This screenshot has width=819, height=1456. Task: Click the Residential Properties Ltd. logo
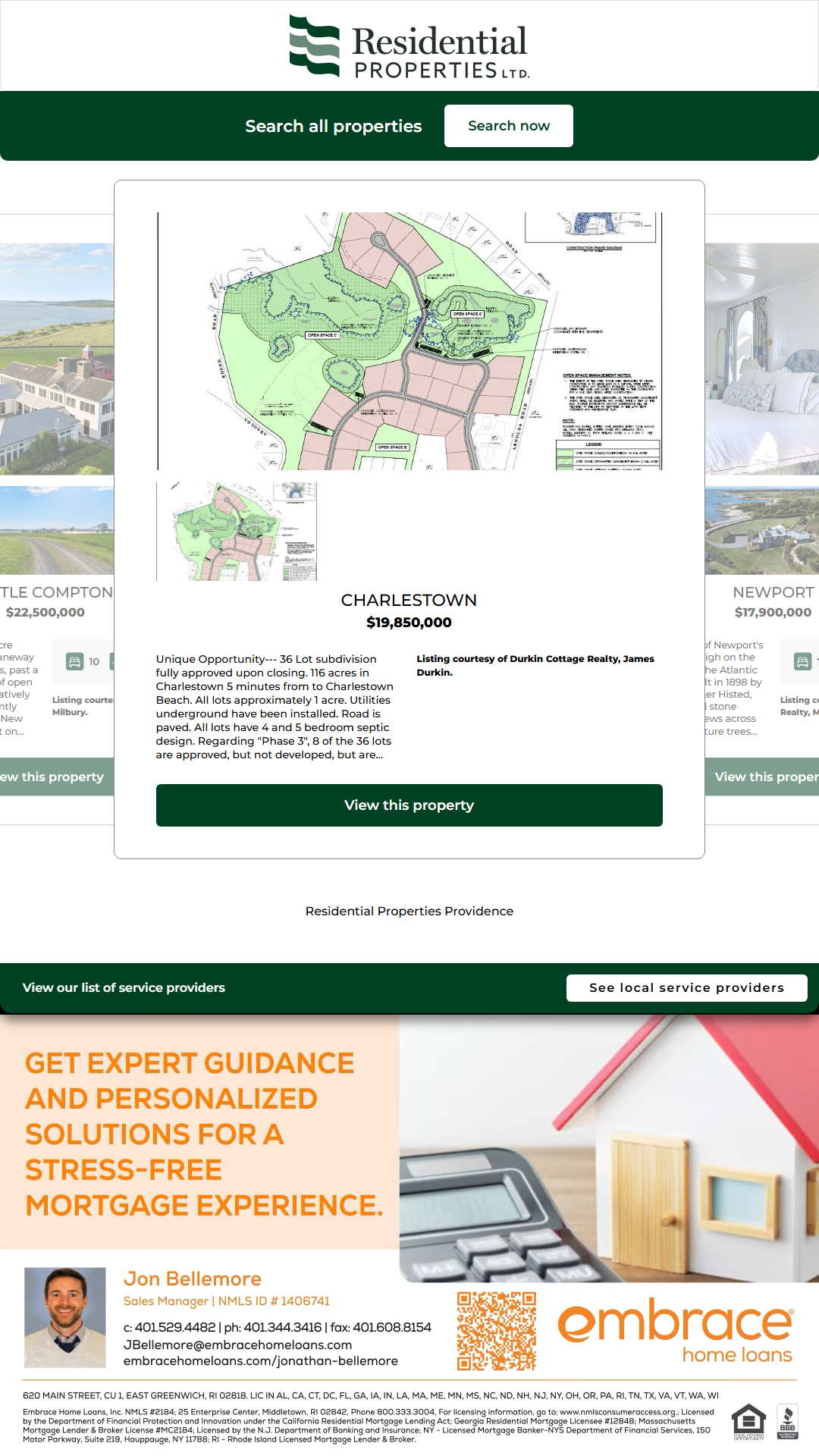coord(409,47)
